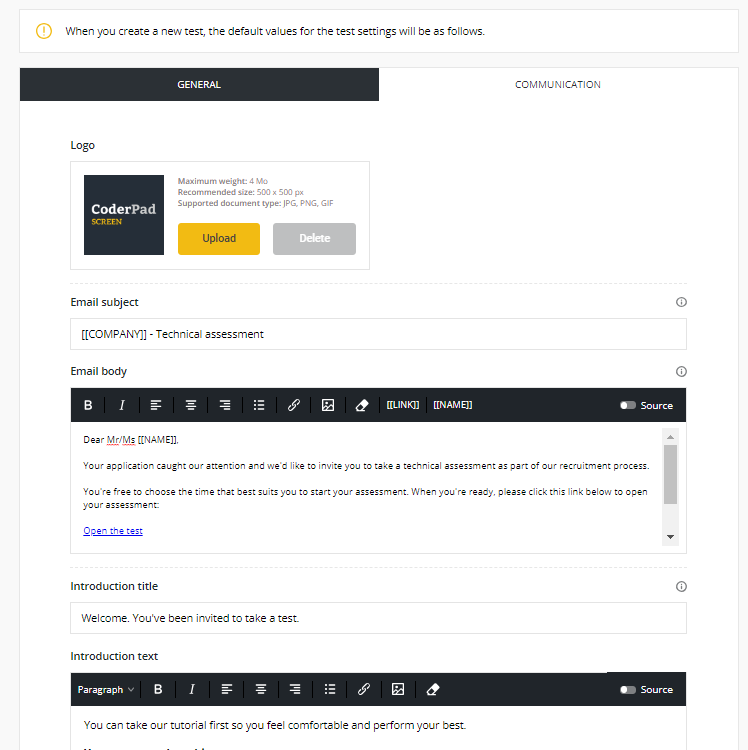Image resolution: width=748 pixels, height=750 pixels.
Task: Click insert link icon in Email body toolbar
Action: 294,405
